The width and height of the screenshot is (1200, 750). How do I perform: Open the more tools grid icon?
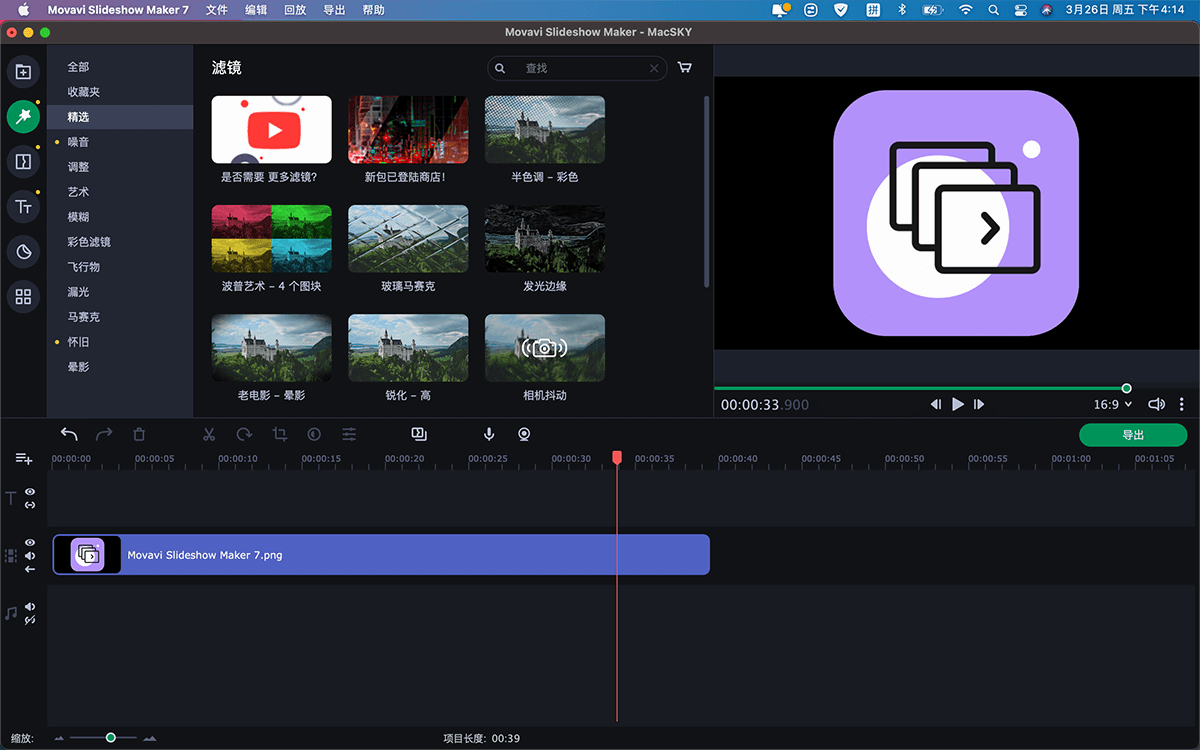pyautogui.click(x=23, y=297)
